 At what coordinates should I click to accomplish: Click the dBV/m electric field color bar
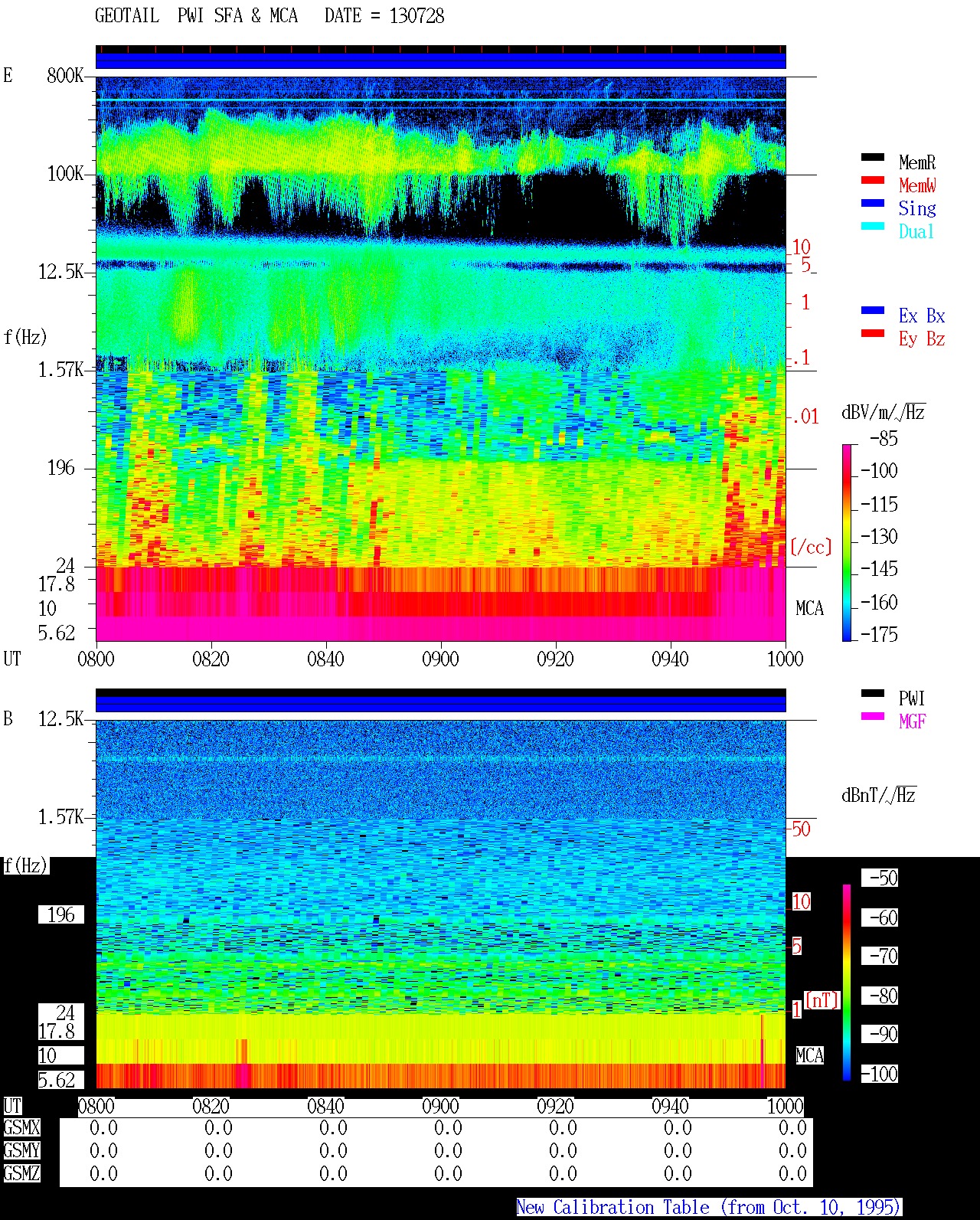click(x=847, y=542)
